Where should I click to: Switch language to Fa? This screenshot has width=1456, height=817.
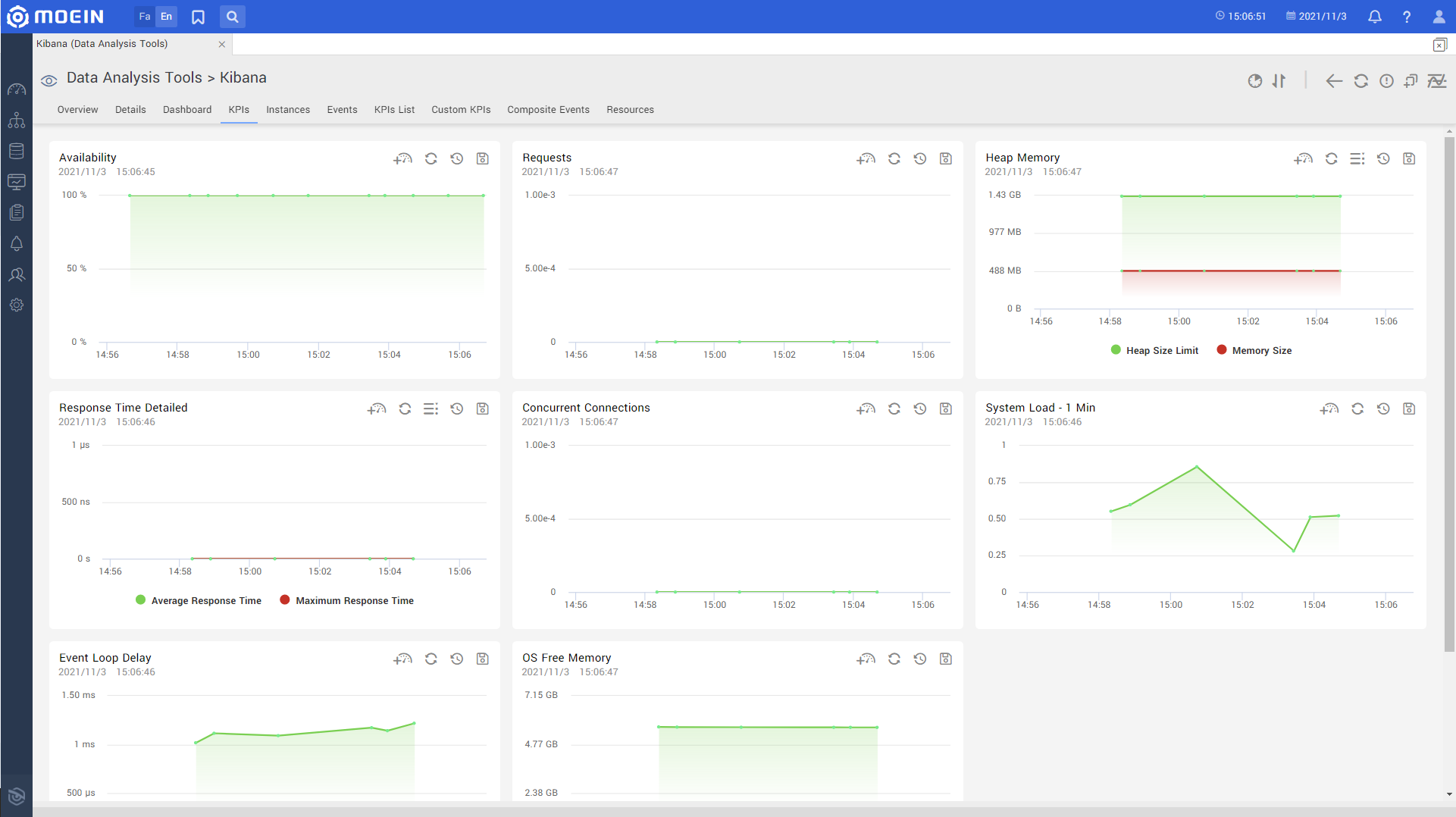click(145, 16)
